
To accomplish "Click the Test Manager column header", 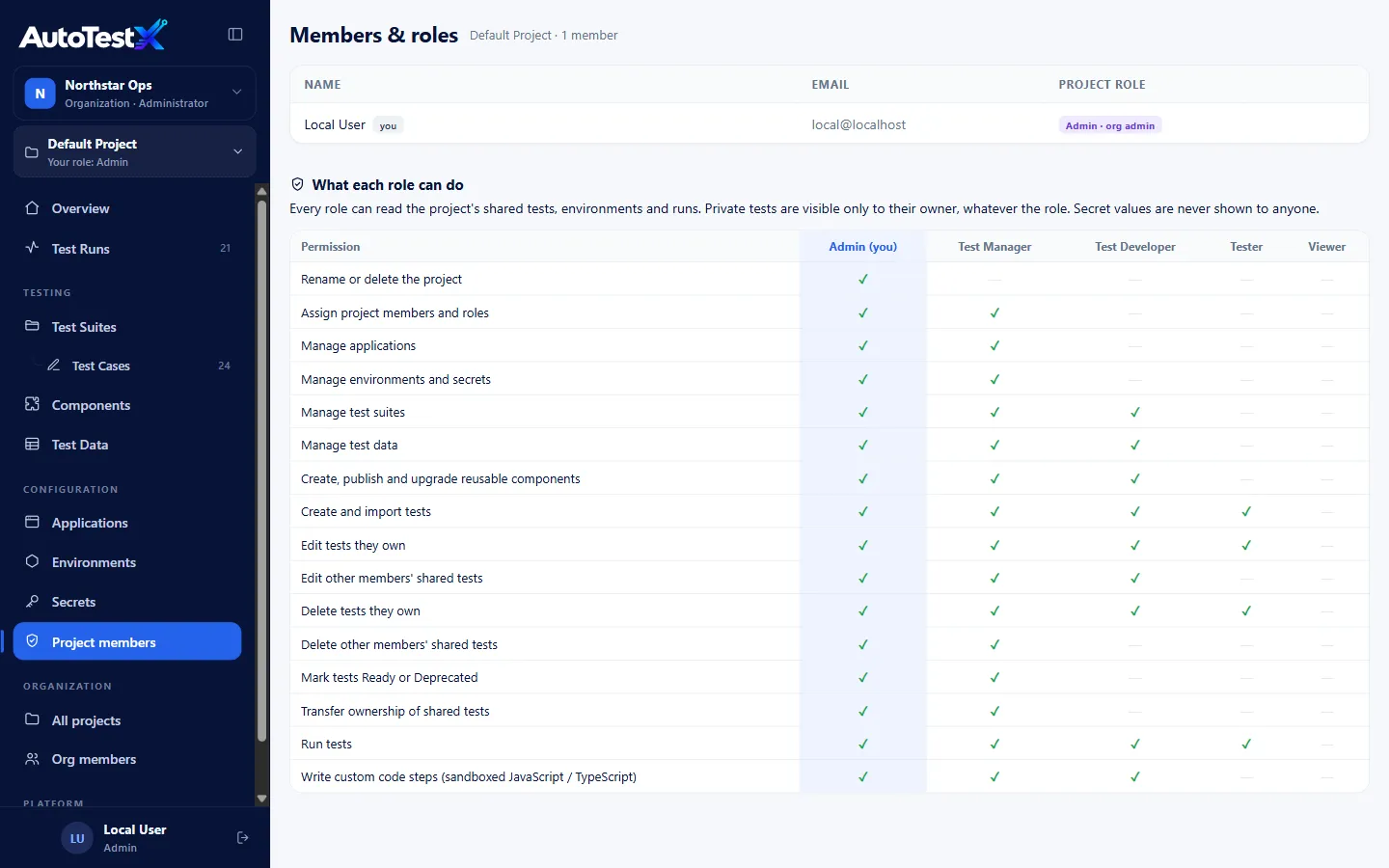I will (x=994, y=247).
